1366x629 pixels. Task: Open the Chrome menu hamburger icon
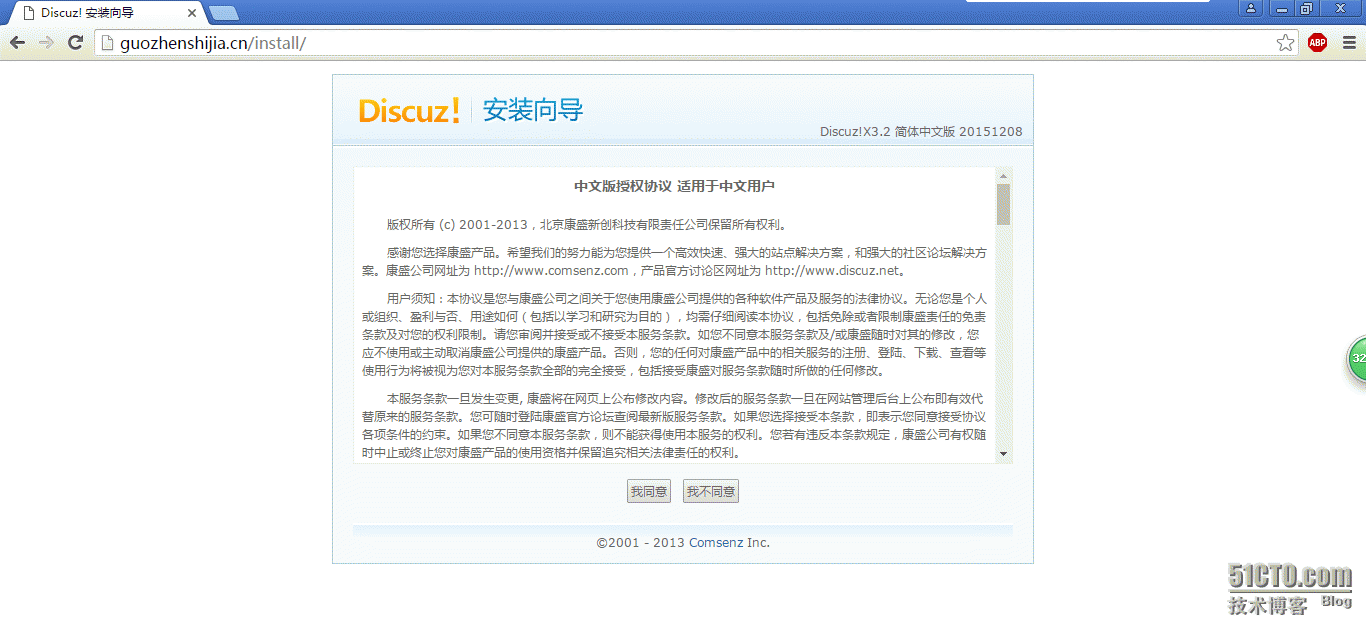point(1348,42)
